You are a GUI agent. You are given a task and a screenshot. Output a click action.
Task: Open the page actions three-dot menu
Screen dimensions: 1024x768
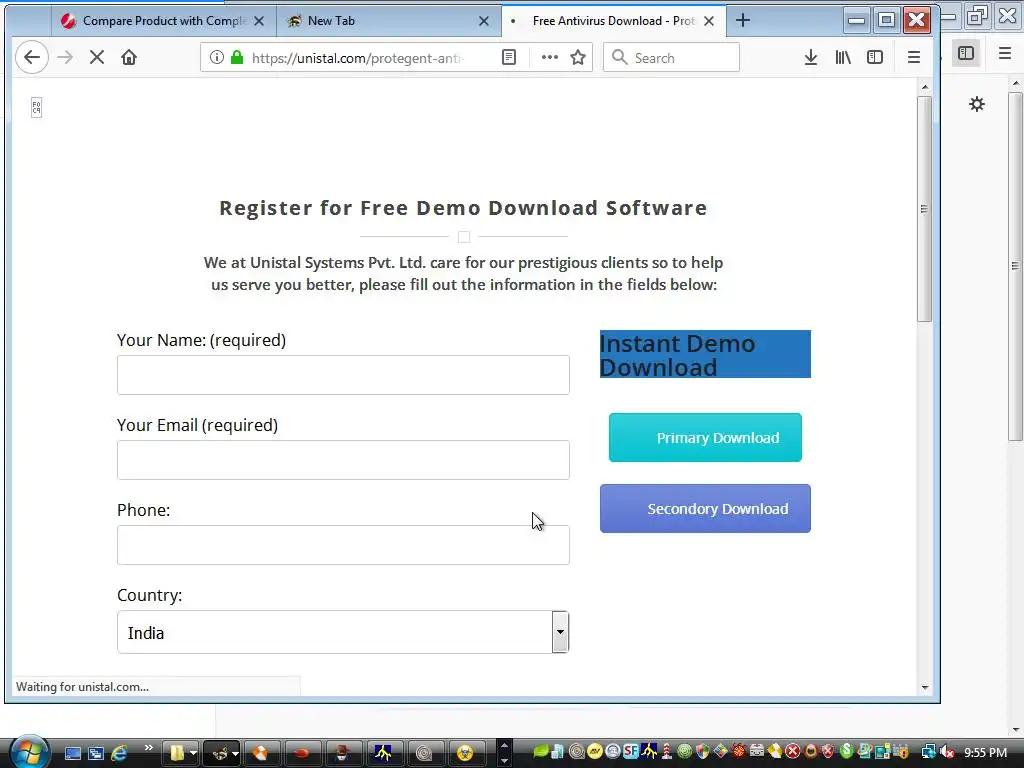pos(550,57)
